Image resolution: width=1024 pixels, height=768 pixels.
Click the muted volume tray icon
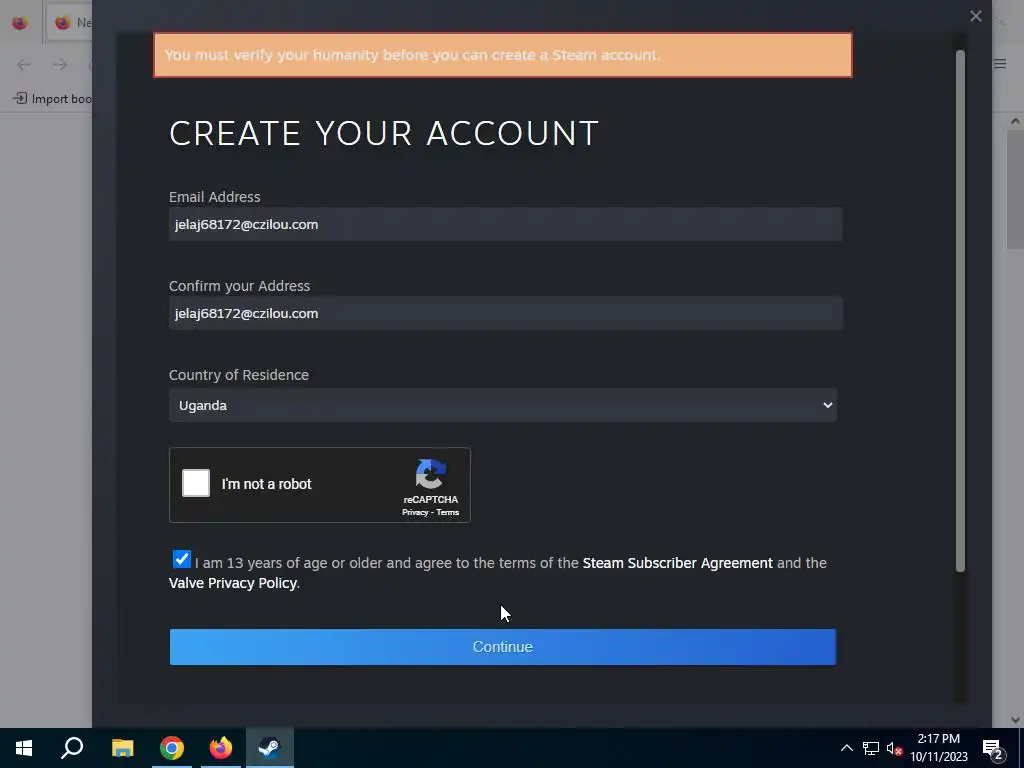[894, 748]
